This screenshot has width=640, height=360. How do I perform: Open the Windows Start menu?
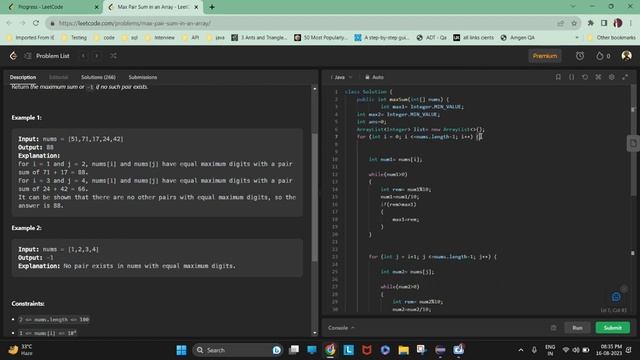click(181, 350)
